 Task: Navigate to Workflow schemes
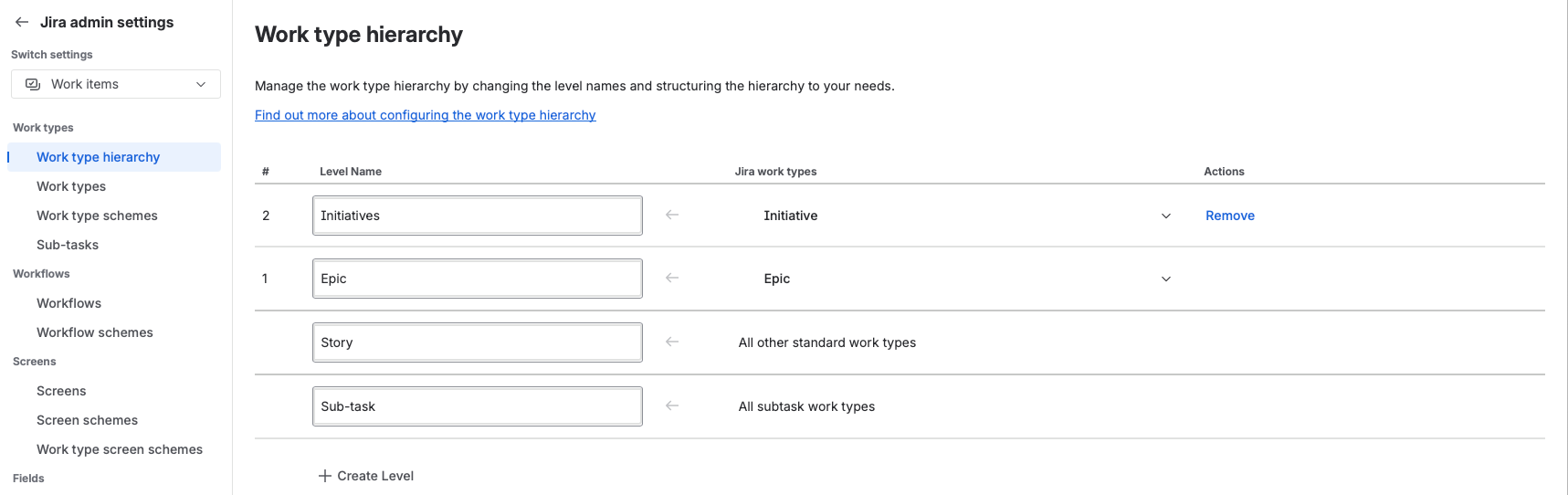click(x=95, y=332)
